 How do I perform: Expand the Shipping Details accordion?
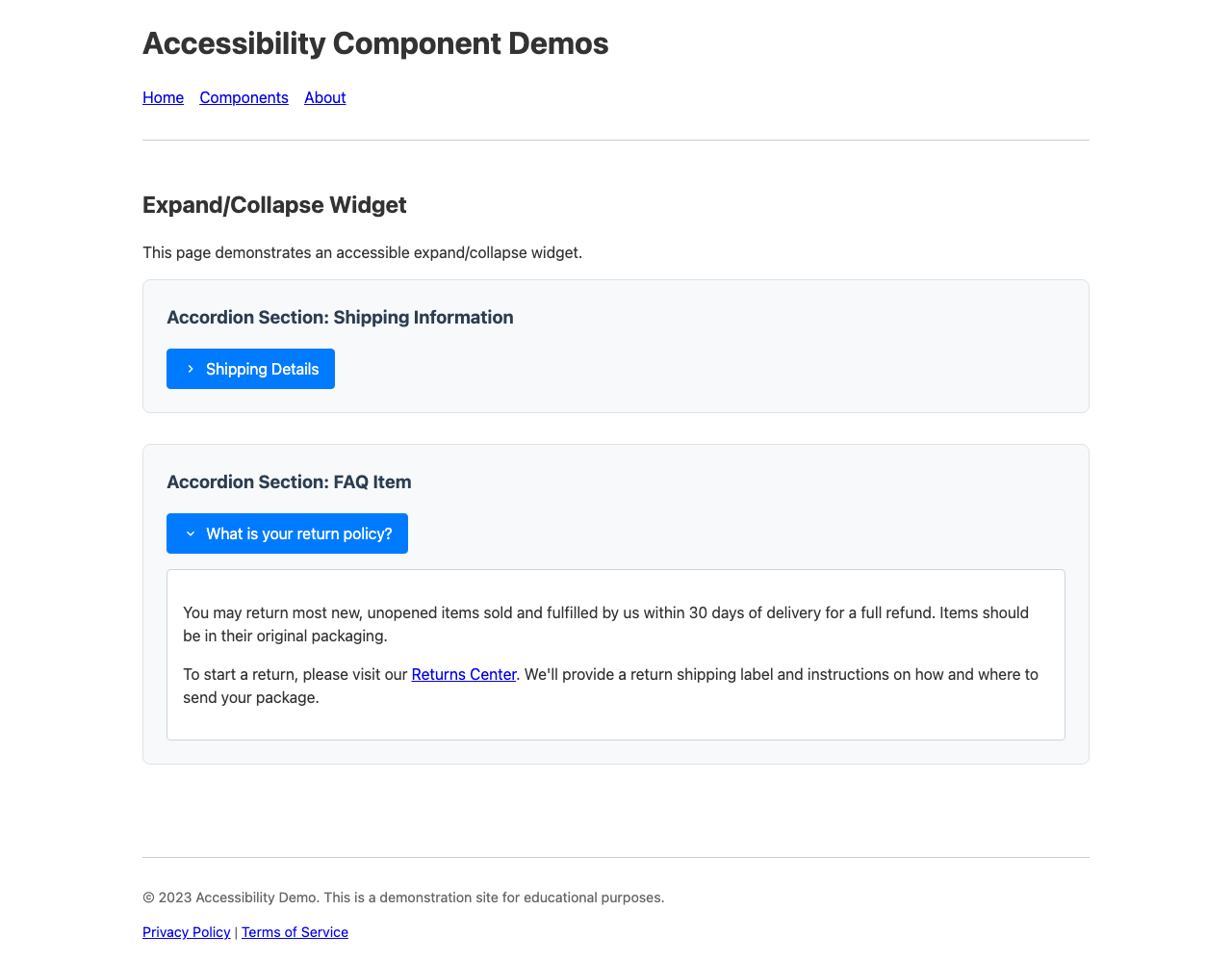coord(250,369)
